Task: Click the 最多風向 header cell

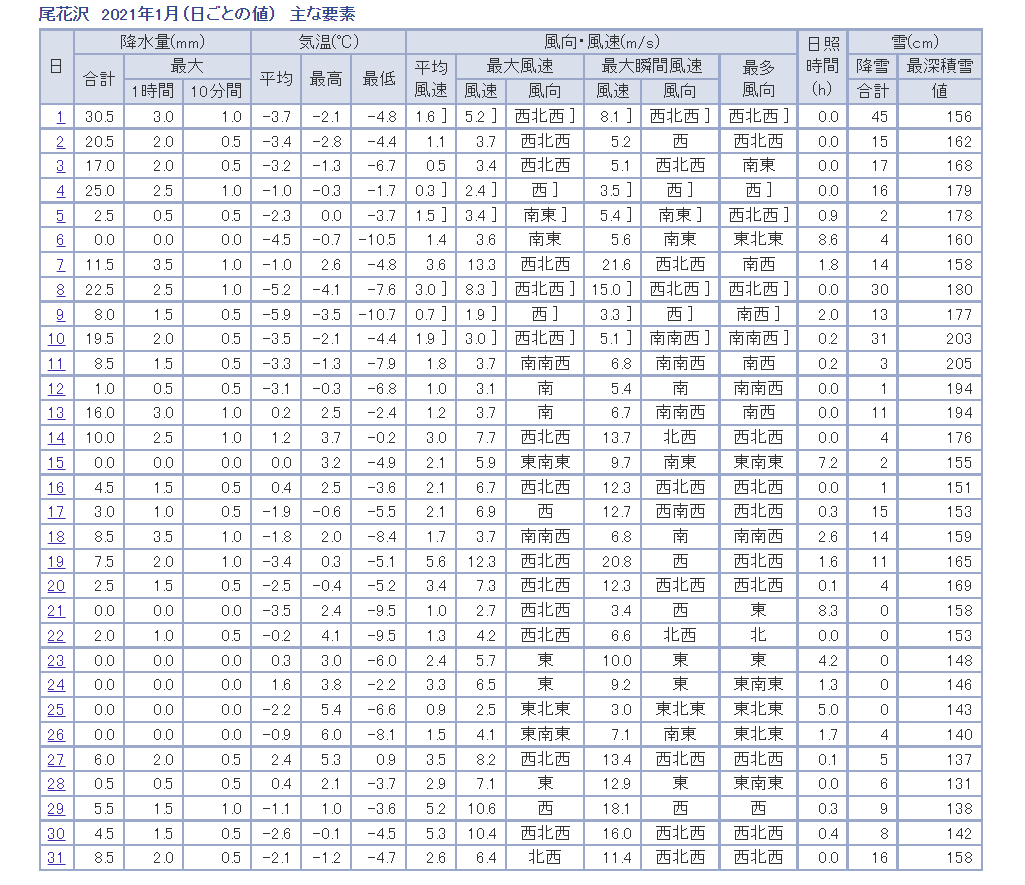Action: pos(758,78)
